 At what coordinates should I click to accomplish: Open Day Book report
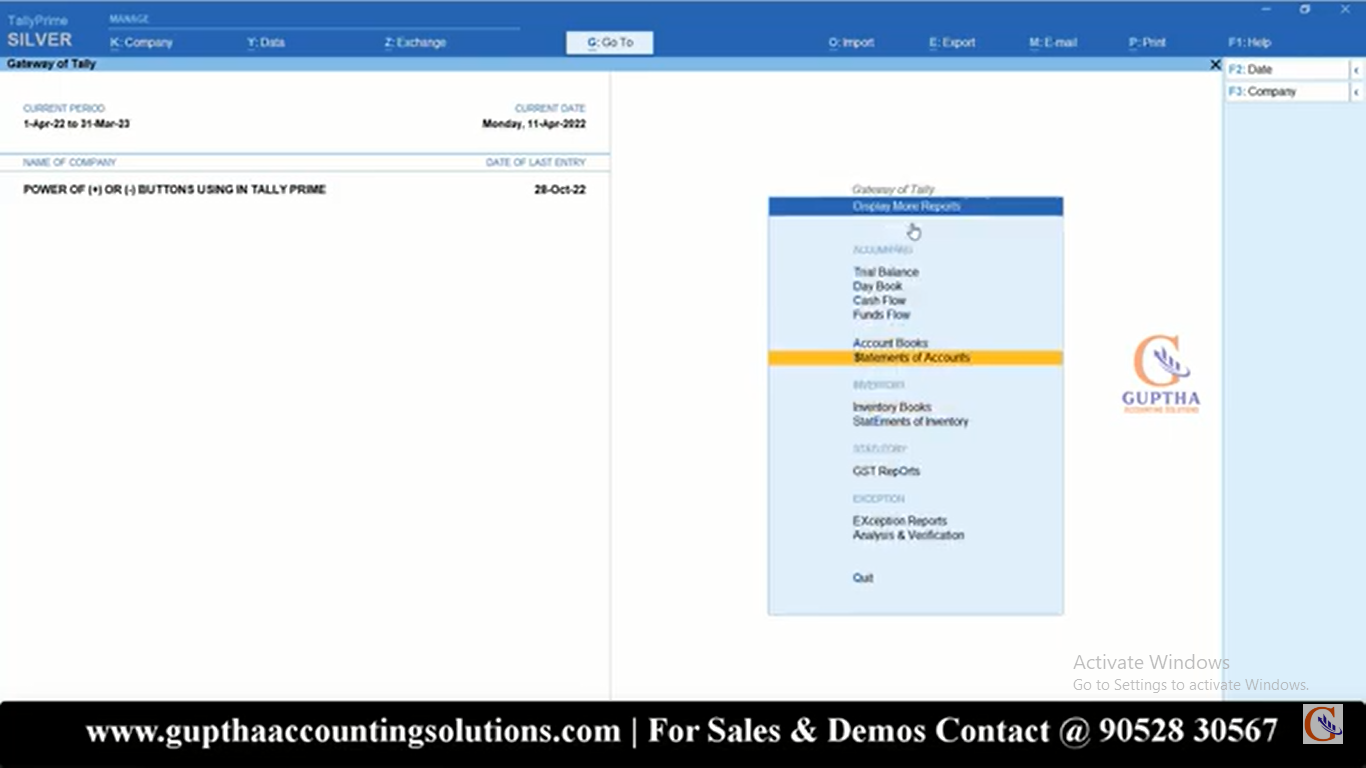(x=877, y=286)
